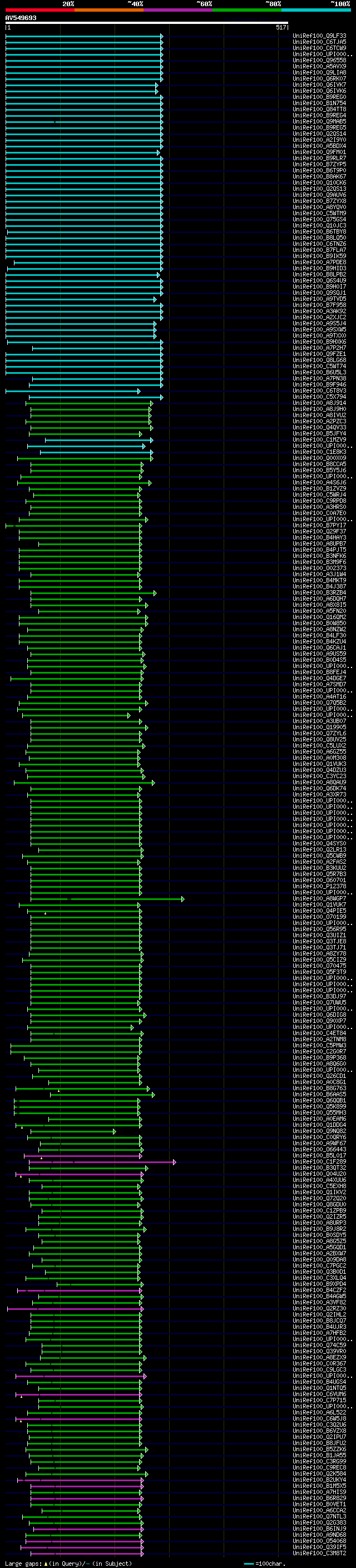Click the short green bar for UniRef100_Q9NQ82
Screen dimensions: 356x1568
(x=72, y=1131)
